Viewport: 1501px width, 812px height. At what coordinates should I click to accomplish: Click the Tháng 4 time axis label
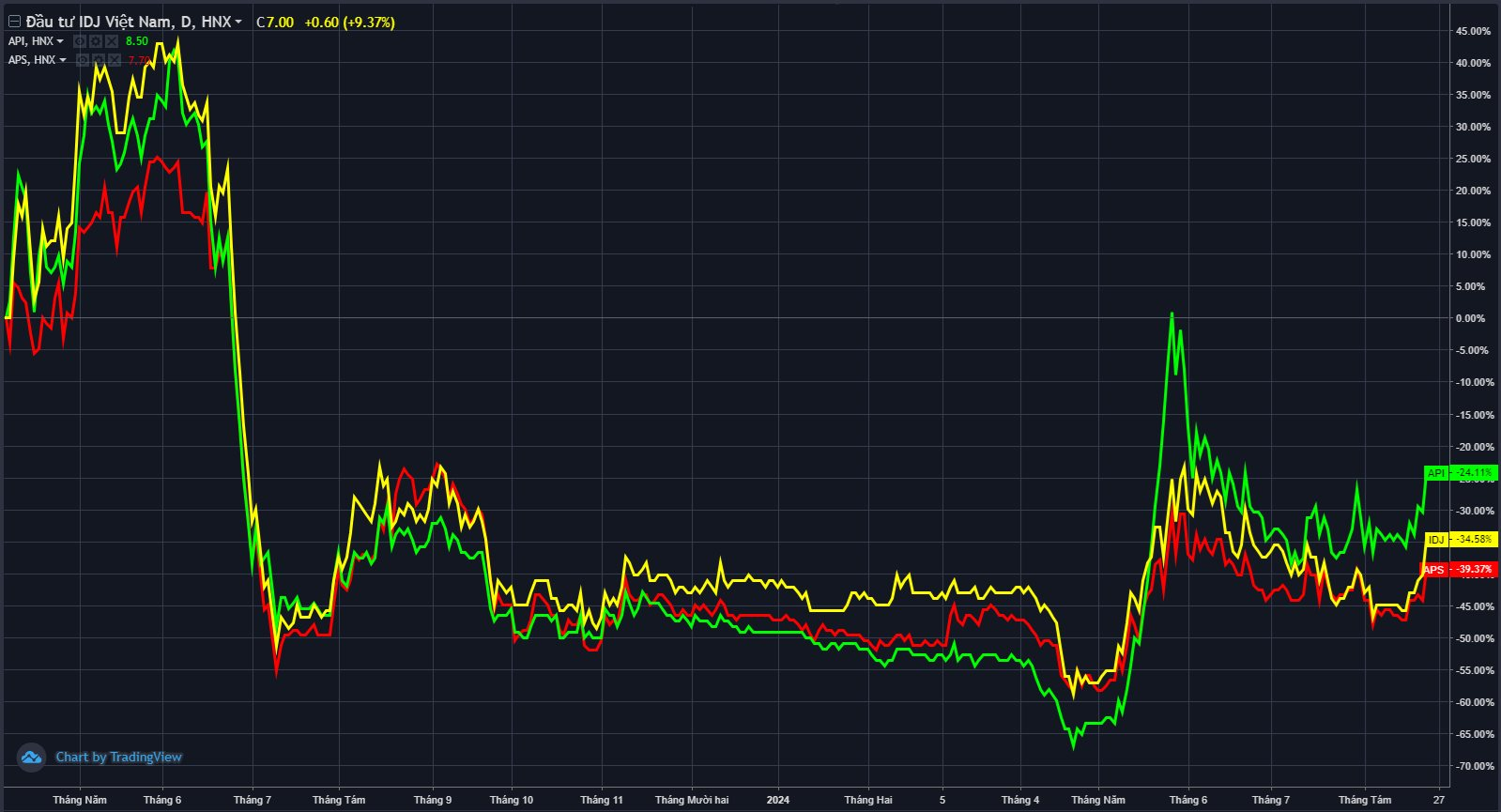point(1020,800)
